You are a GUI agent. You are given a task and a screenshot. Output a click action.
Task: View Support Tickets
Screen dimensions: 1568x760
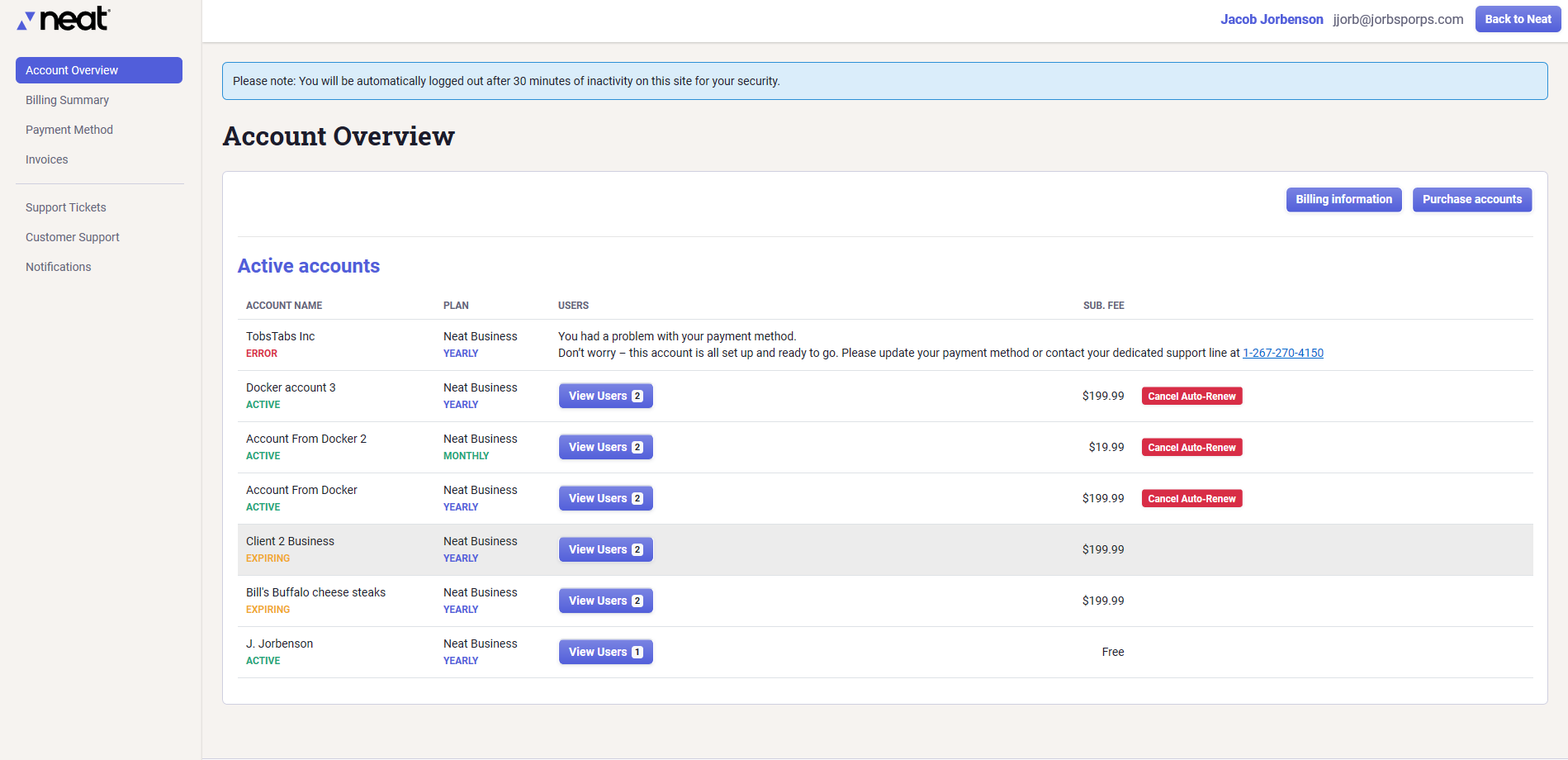click(x=65, y=207)
